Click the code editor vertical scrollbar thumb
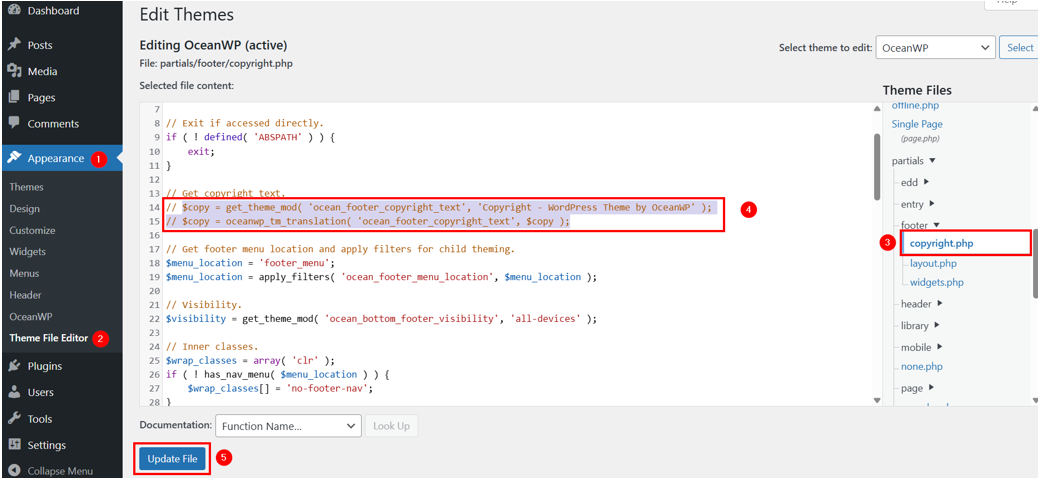Image resolution: width=1038 pixels, height=478 pixels. click(x=876, y=166)
